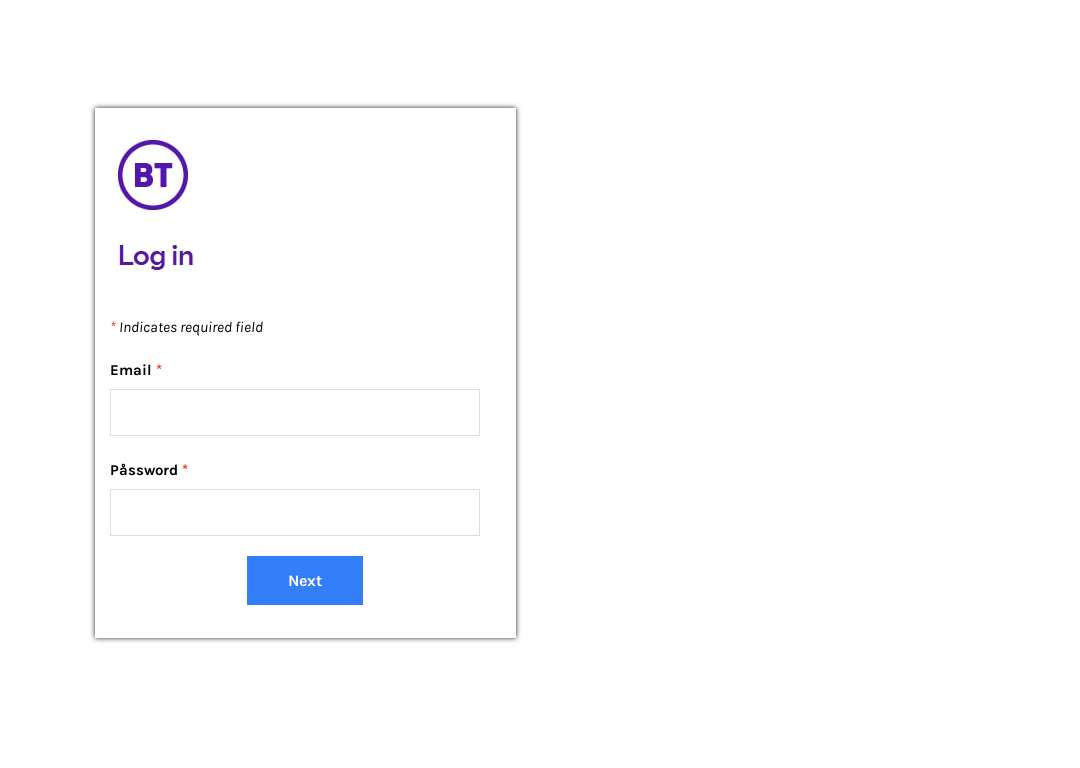Place cursor in field under Email label
1080x768 pixels.
point(295,413)
